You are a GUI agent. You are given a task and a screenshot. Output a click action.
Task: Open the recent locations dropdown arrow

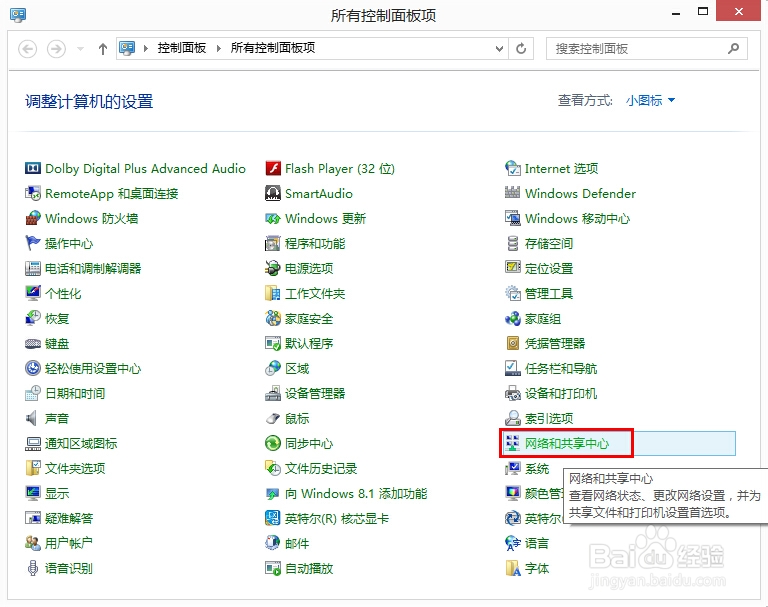pyautogui.click(x=80, y=49)
